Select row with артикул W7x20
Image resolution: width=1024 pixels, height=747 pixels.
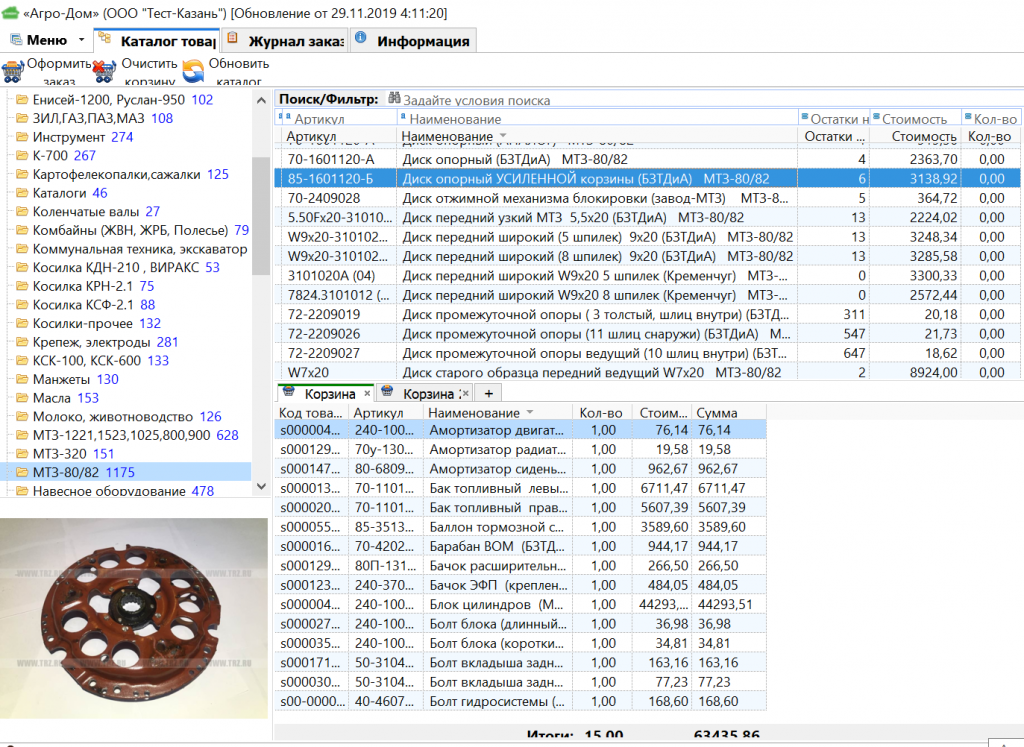647,372
